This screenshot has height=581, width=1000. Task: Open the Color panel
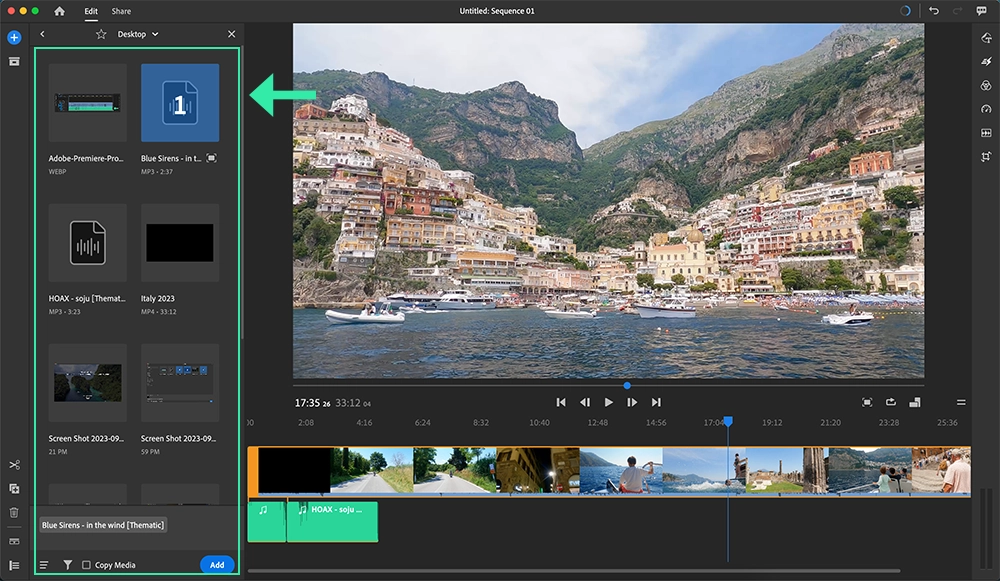click(x=985, y=85)
